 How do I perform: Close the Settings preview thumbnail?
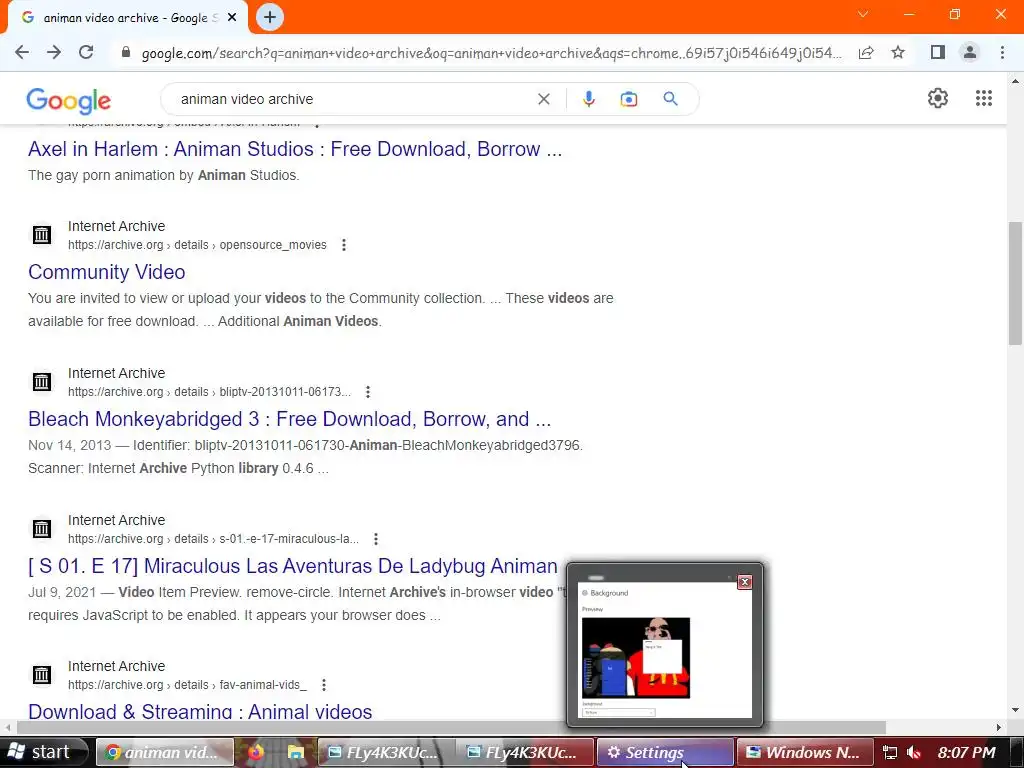pos(744,582)
